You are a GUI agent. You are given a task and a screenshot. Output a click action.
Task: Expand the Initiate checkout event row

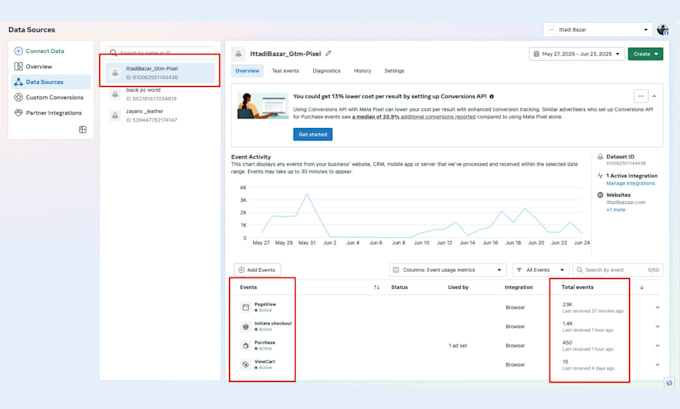(x=657, y=326)
